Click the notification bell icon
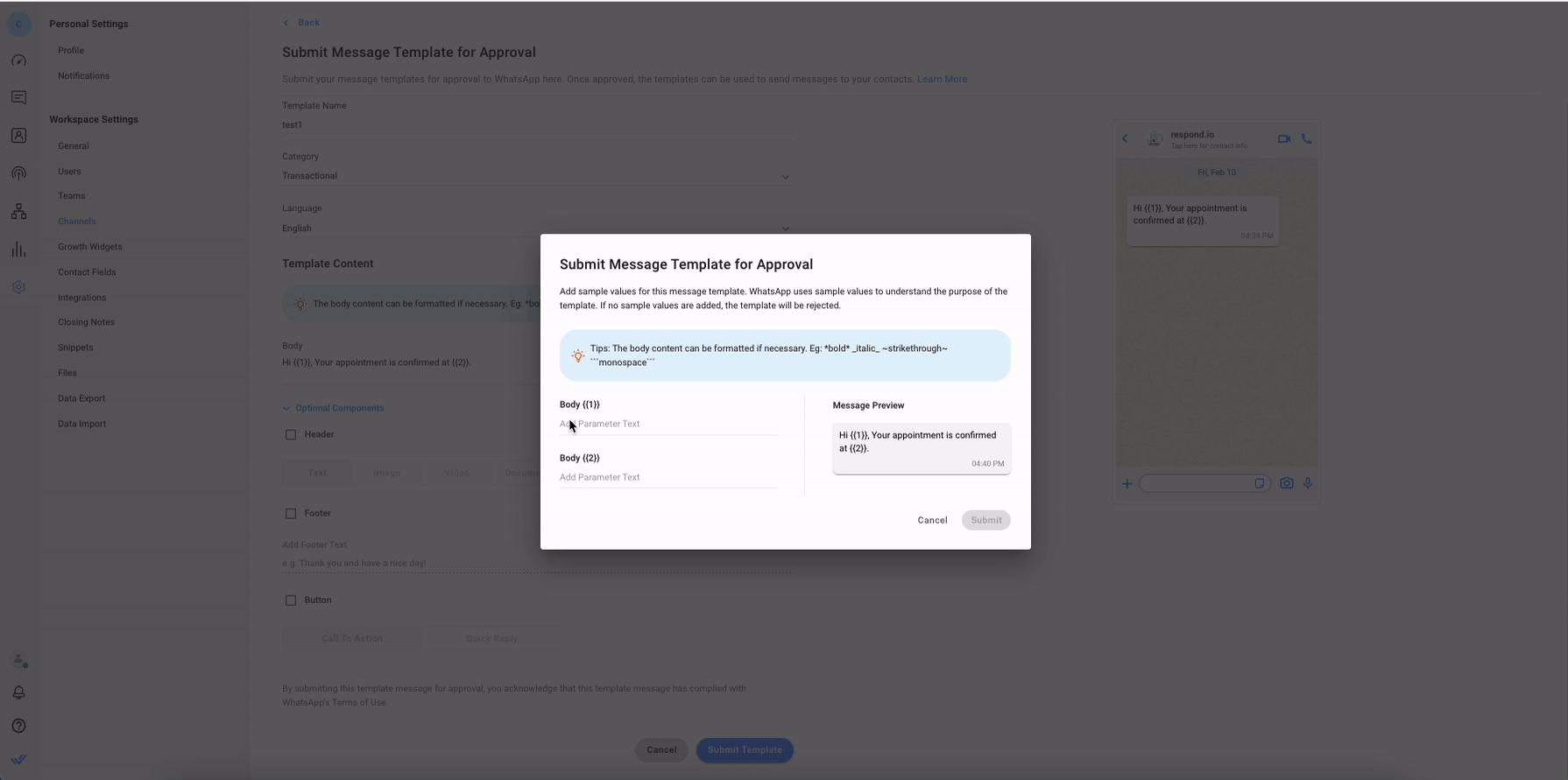The height and width of the screenshot is (780, 1568). pos(18,692)
